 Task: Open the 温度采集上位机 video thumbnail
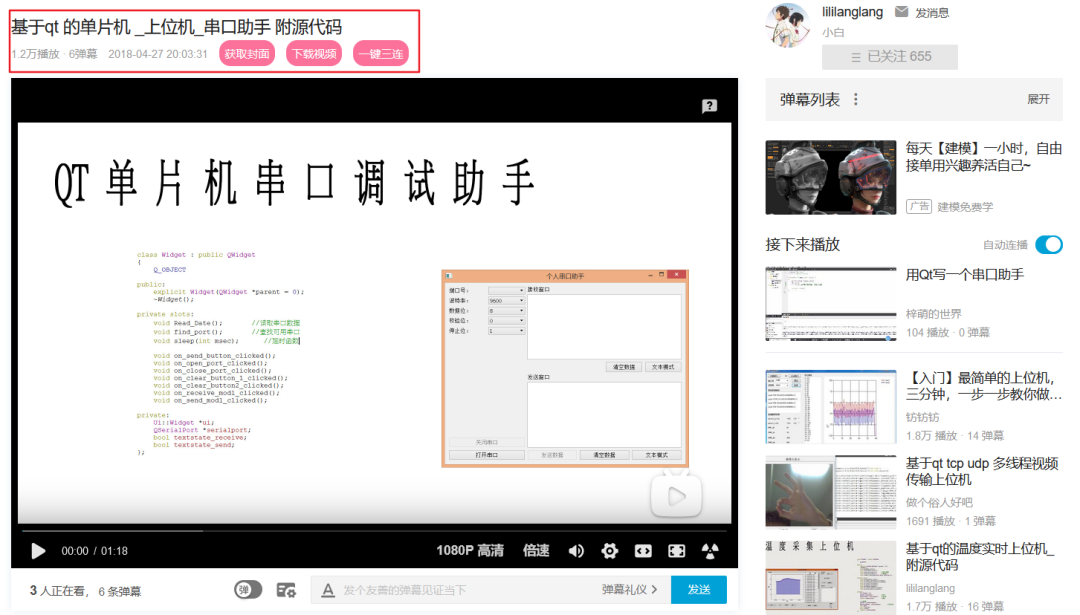pos(831,577)
